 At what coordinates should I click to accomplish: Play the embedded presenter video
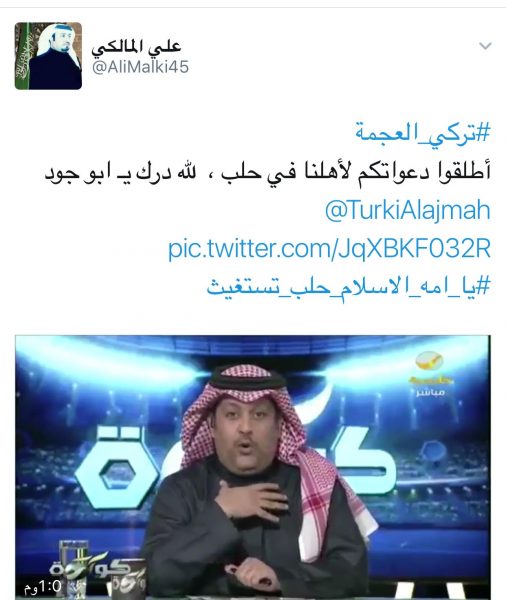[253, 467]
